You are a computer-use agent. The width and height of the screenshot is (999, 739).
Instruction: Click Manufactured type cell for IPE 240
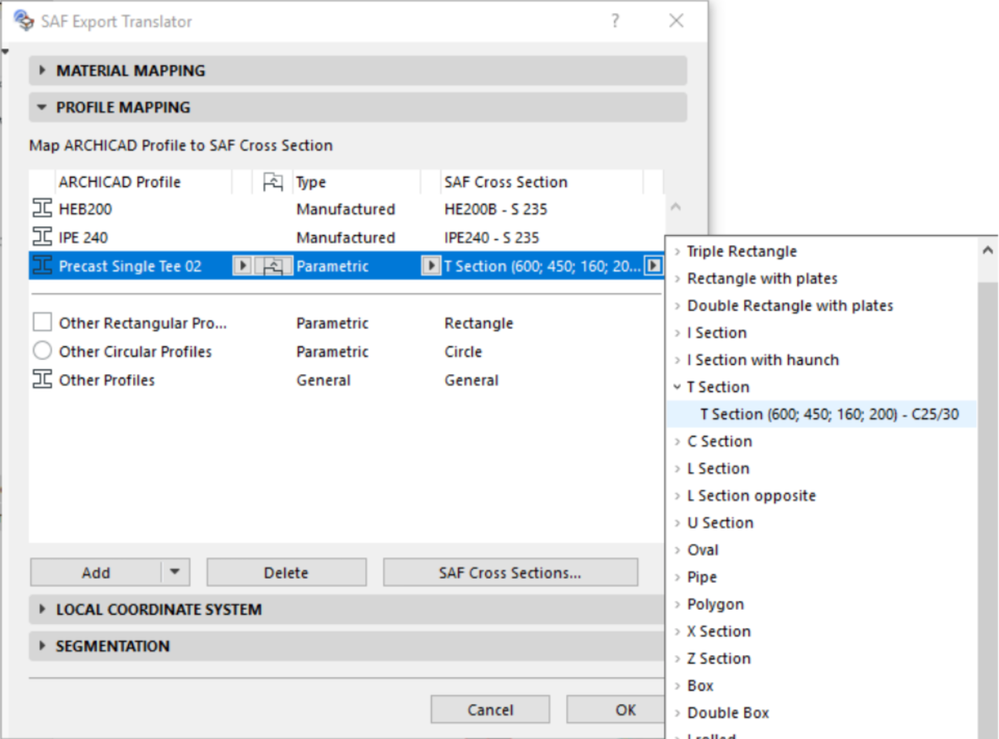pos(345,238)
